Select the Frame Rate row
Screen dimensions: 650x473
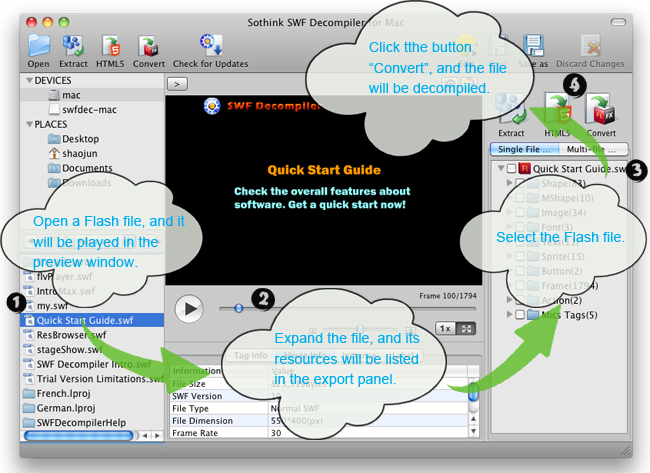319,433
